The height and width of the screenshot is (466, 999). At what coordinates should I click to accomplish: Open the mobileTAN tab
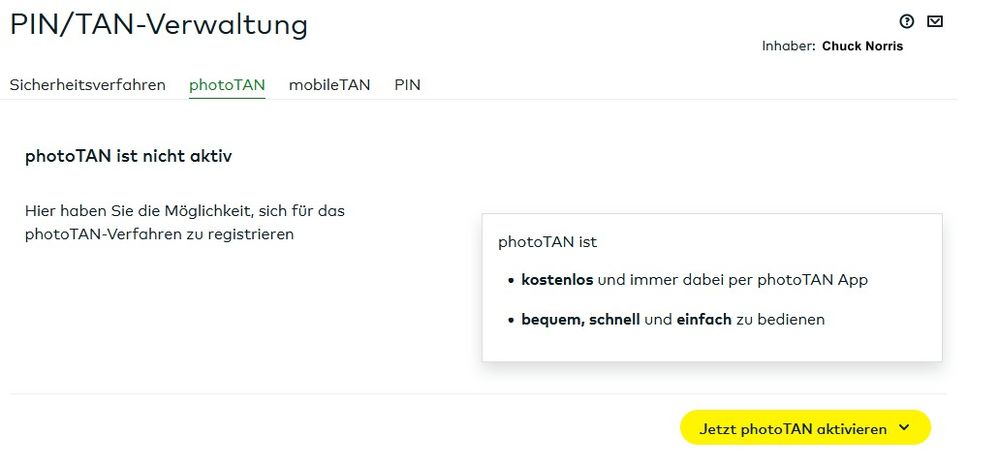coord(329,85)
